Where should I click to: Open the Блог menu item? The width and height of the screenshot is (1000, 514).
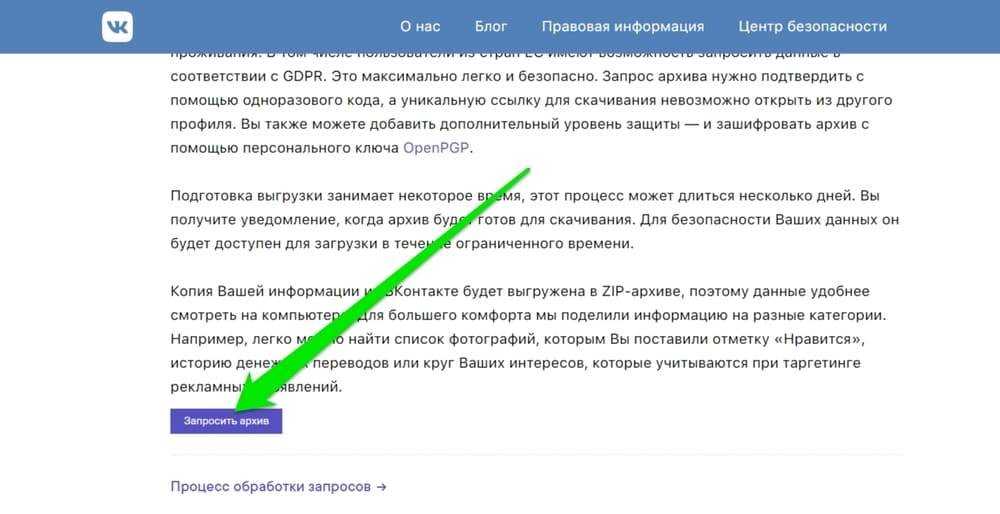(491, 27)
